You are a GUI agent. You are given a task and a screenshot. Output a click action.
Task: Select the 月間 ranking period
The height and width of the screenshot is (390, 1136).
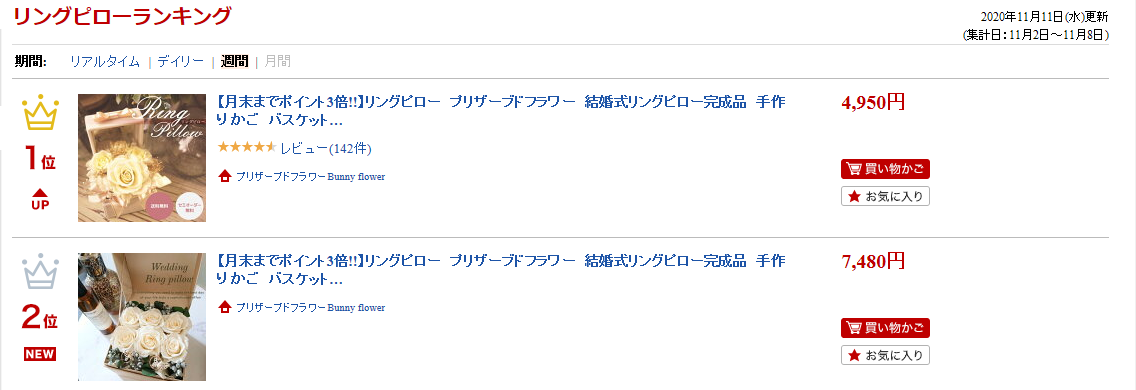point(277,62)
